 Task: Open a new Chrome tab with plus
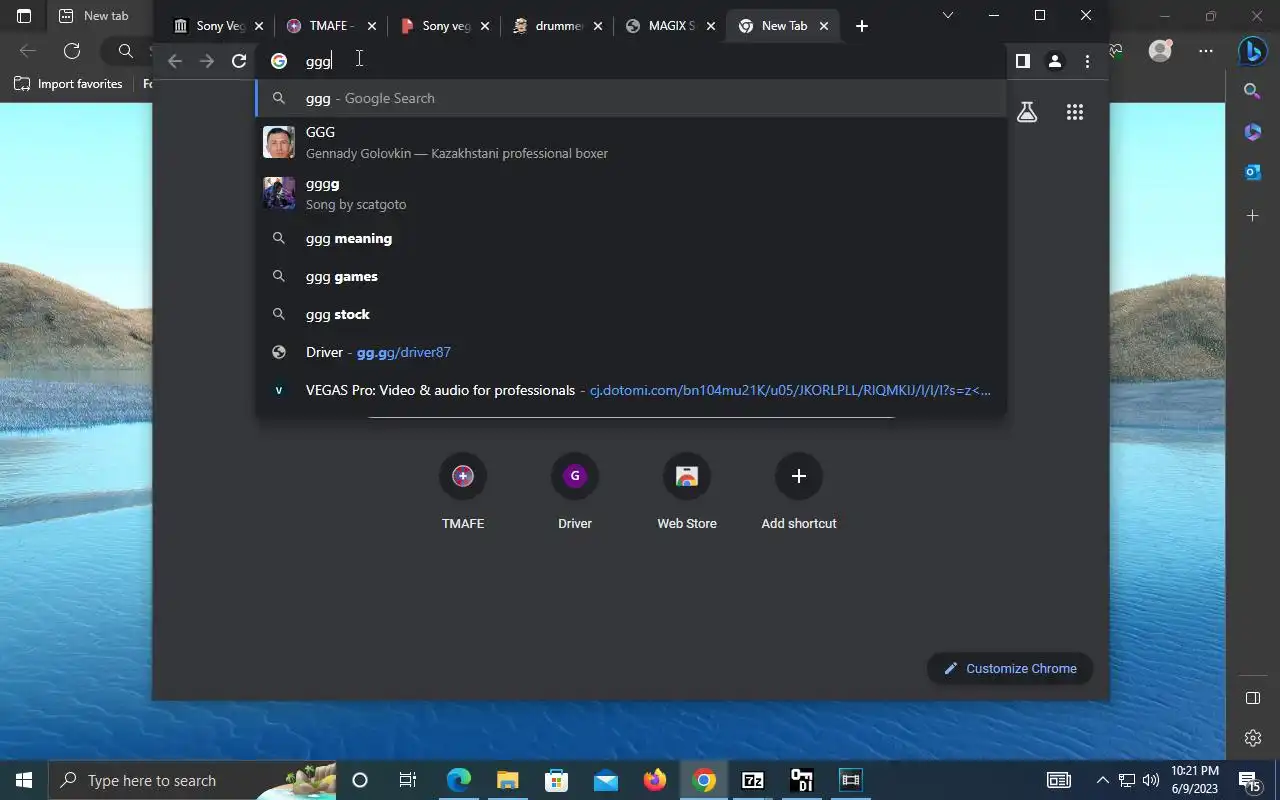pyautogui.click(x=862, y=26)
